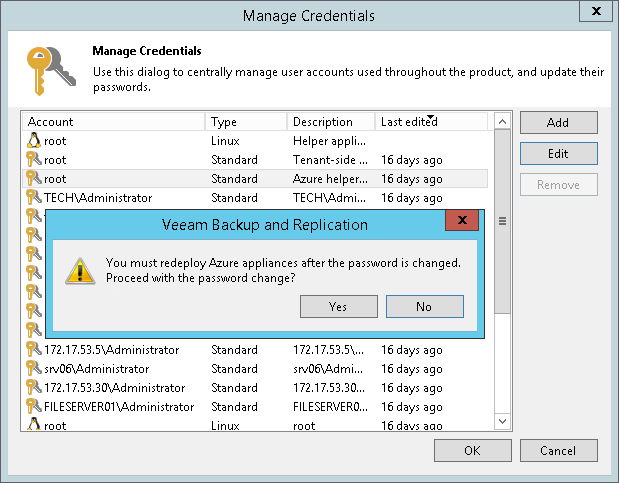Sort the list by the Last edited column

[x=431, y=122]
